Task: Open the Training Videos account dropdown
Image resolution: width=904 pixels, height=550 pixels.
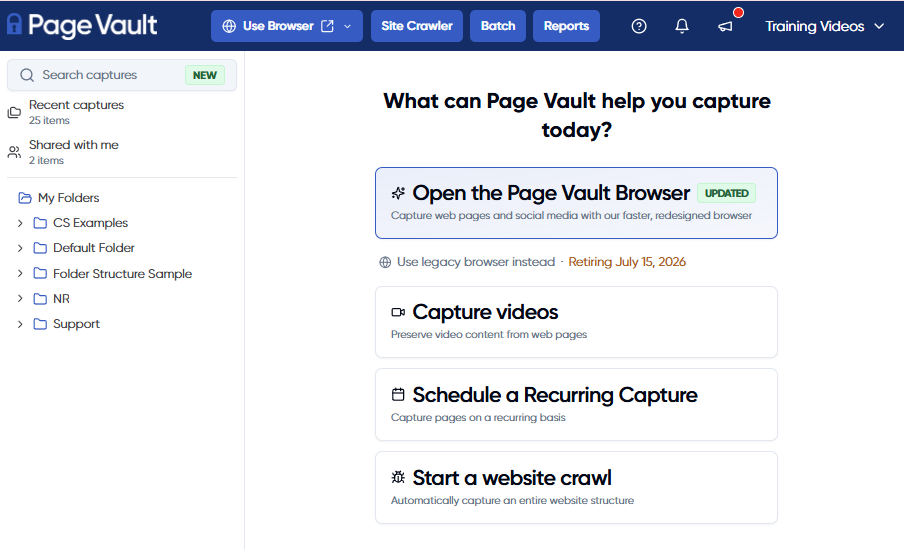Action: [x=824, y=26]
